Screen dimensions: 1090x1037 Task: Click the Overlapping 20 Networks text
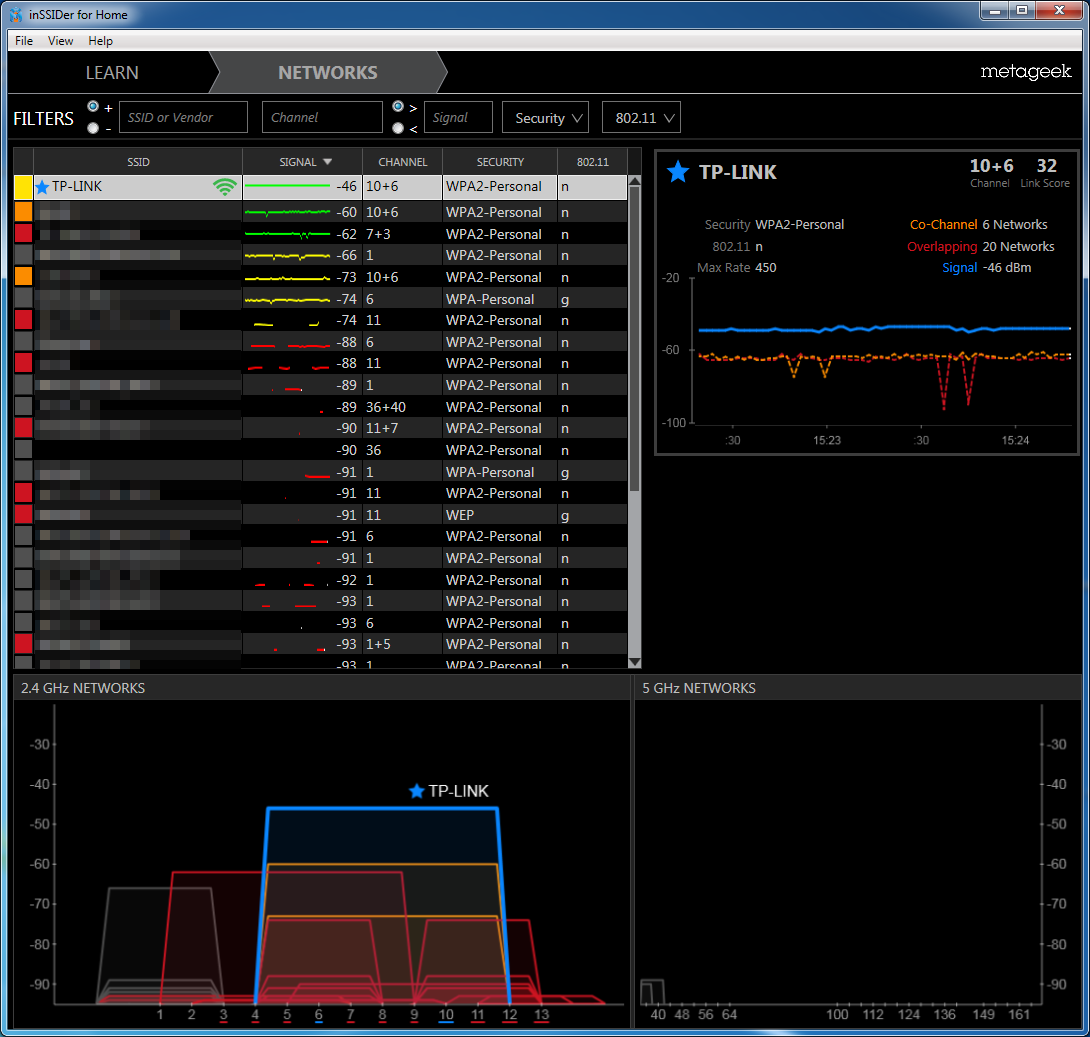tap(980, 247)
